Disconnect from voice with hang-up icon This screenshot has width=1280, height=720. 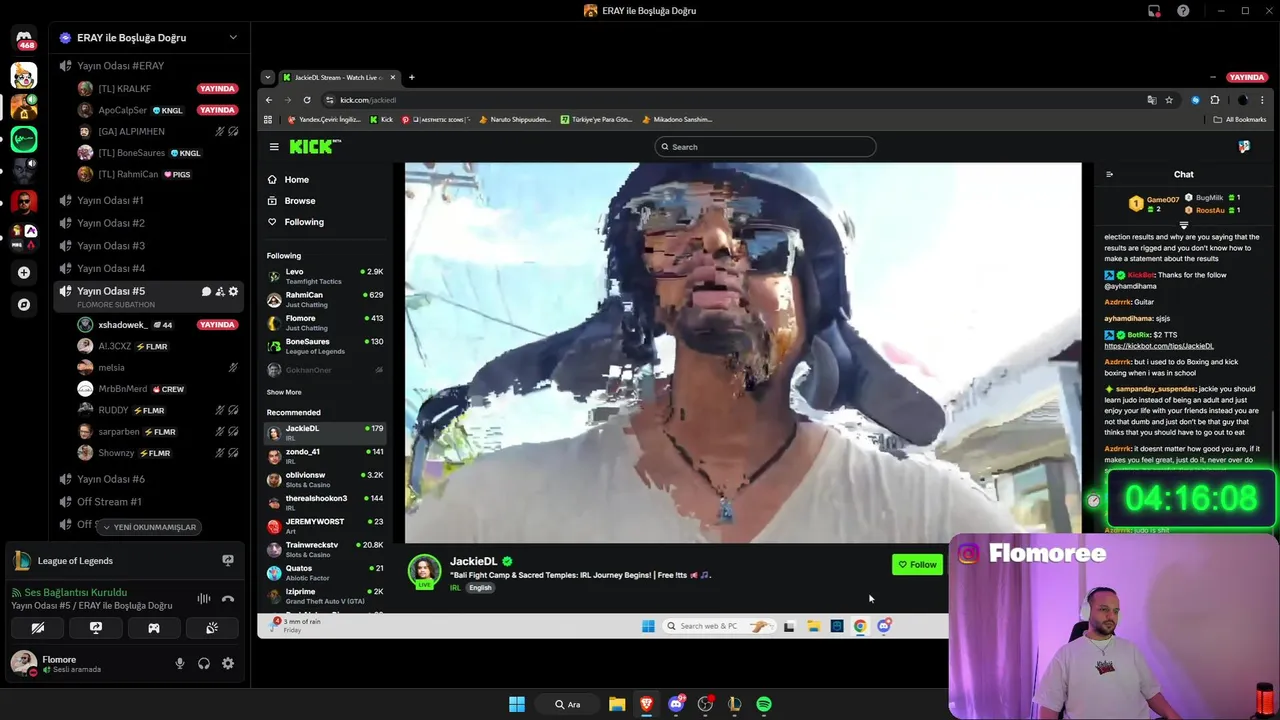(228, 599)
